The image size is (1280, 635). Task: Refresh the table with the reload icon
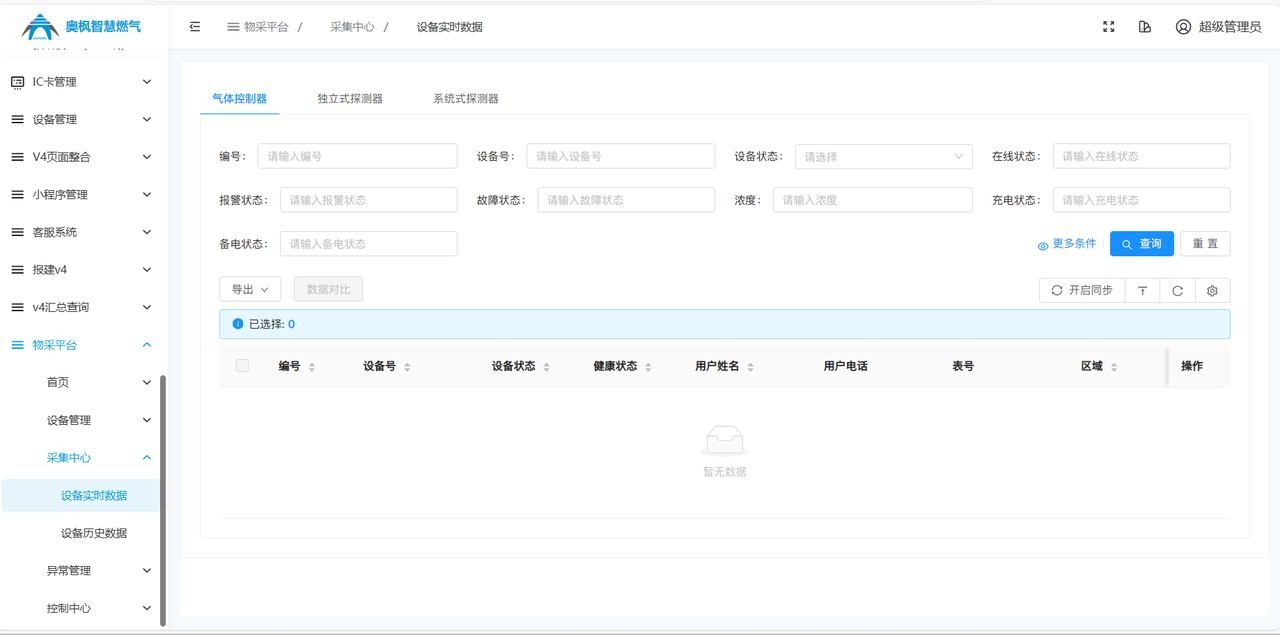[x=1177, y=291]
